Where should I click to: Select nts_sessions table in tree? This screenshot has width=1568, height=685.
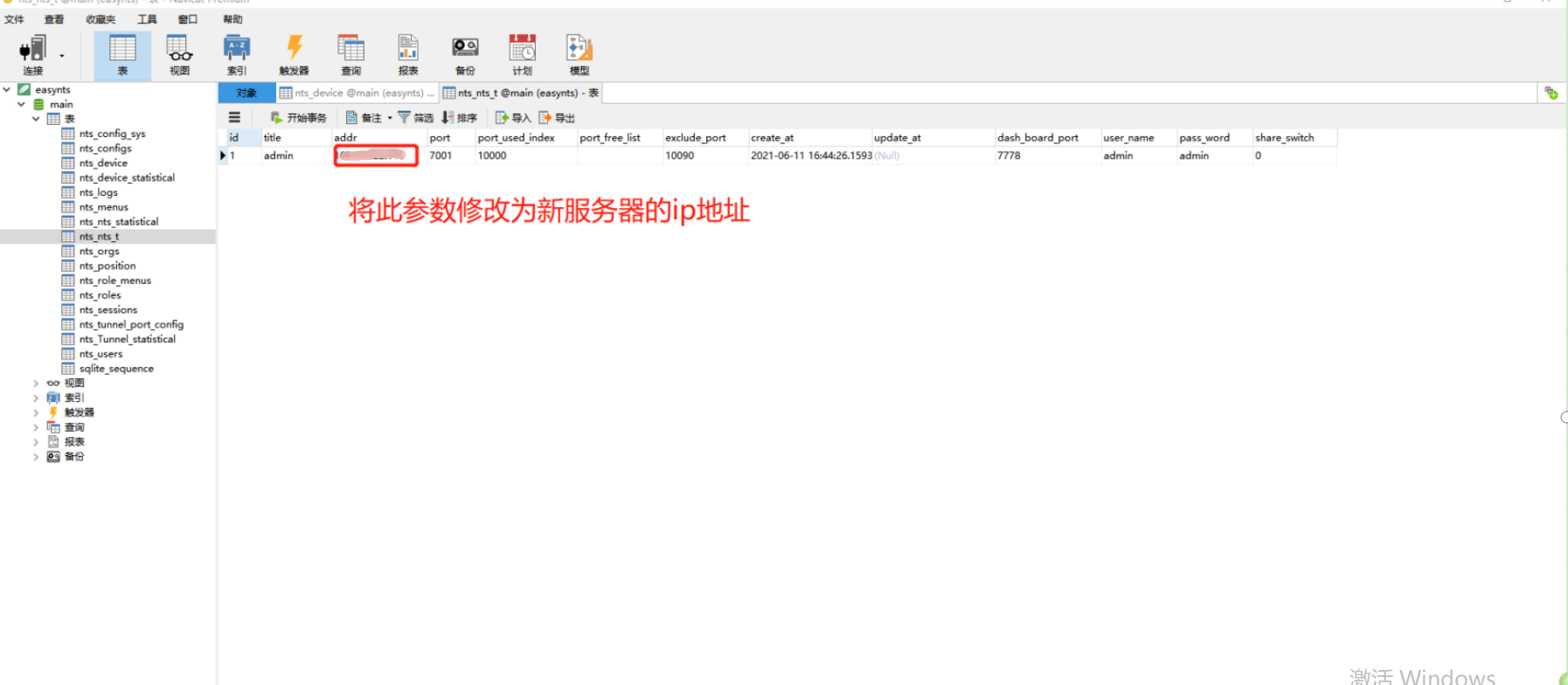(x=108, y=309)
